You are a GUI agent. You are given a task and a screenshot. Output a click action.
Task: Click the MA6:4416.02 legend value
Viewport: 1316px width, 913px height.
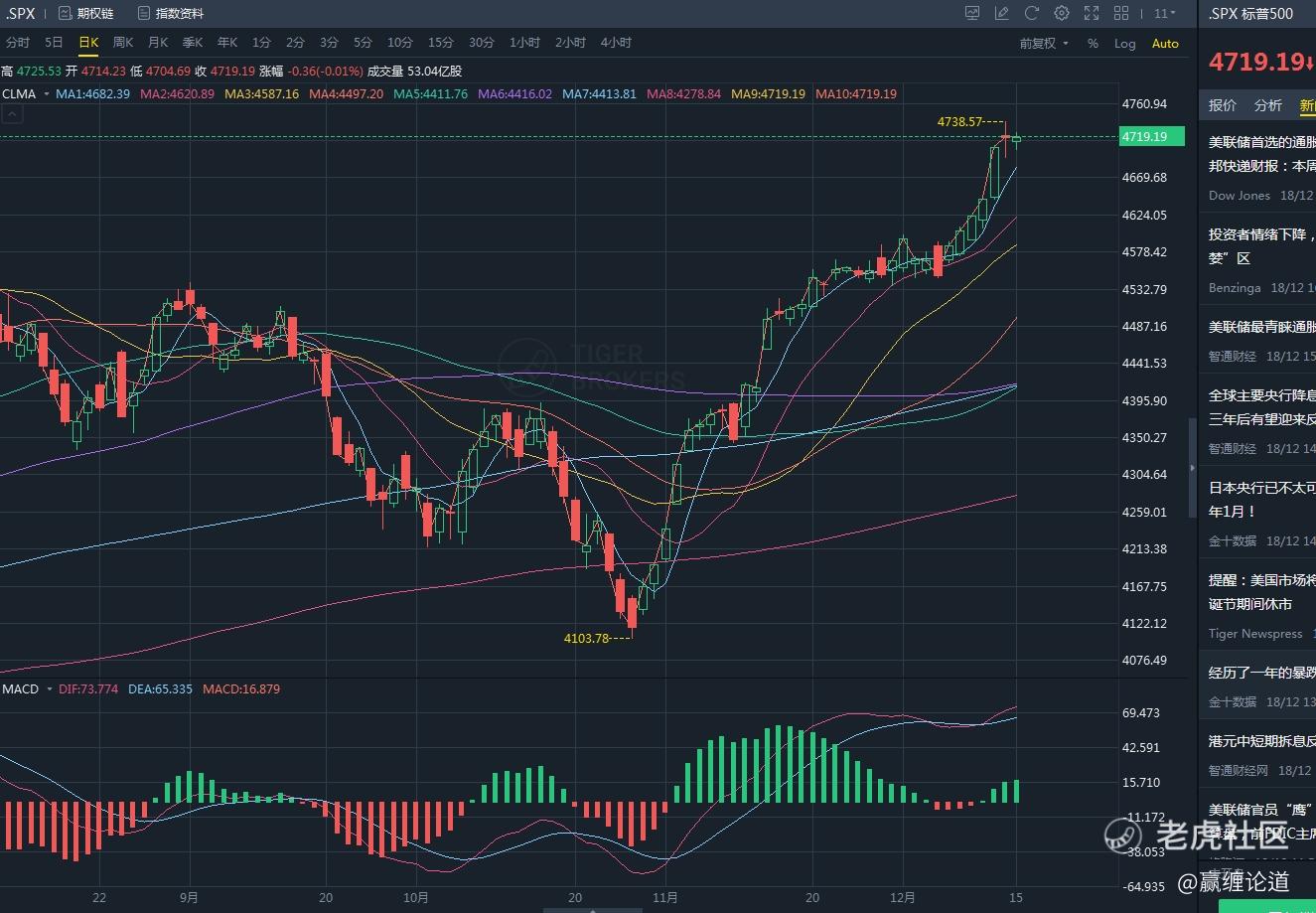(514, 94)
